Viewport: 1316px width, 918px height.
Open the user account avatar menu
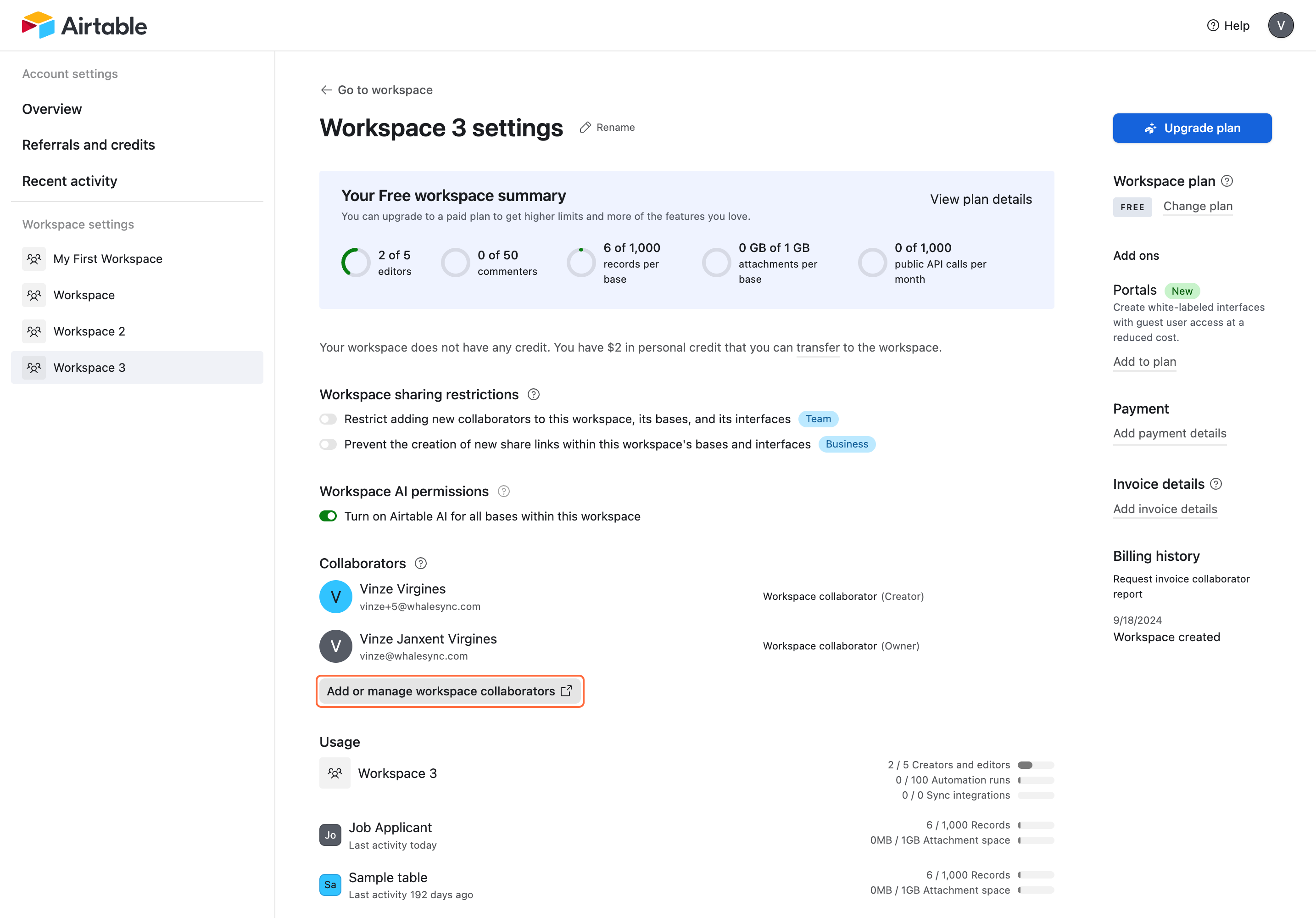tap(1281, 25)
